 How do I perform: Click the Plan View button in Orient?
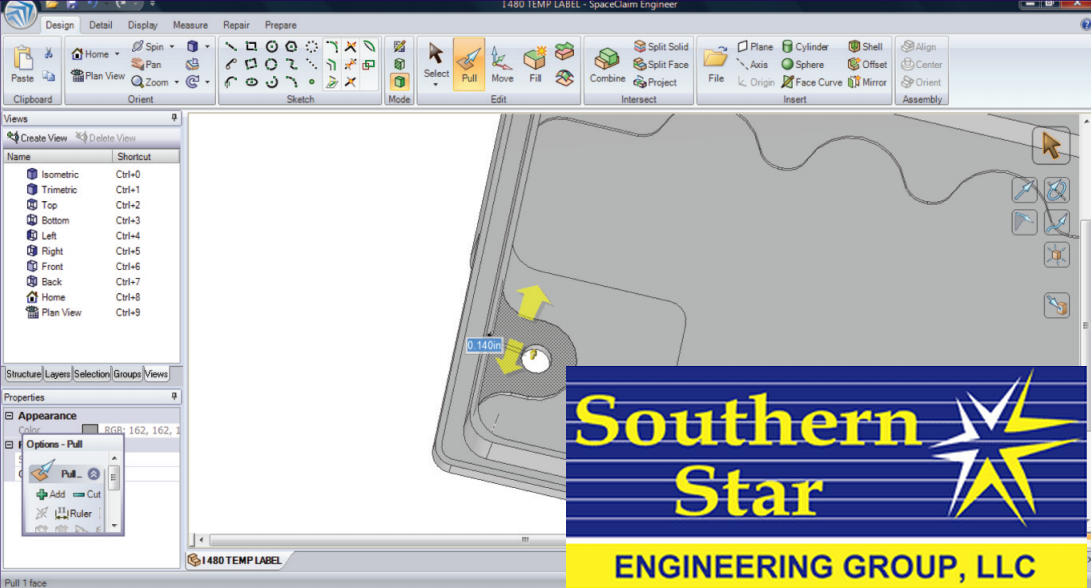[97, 76]
